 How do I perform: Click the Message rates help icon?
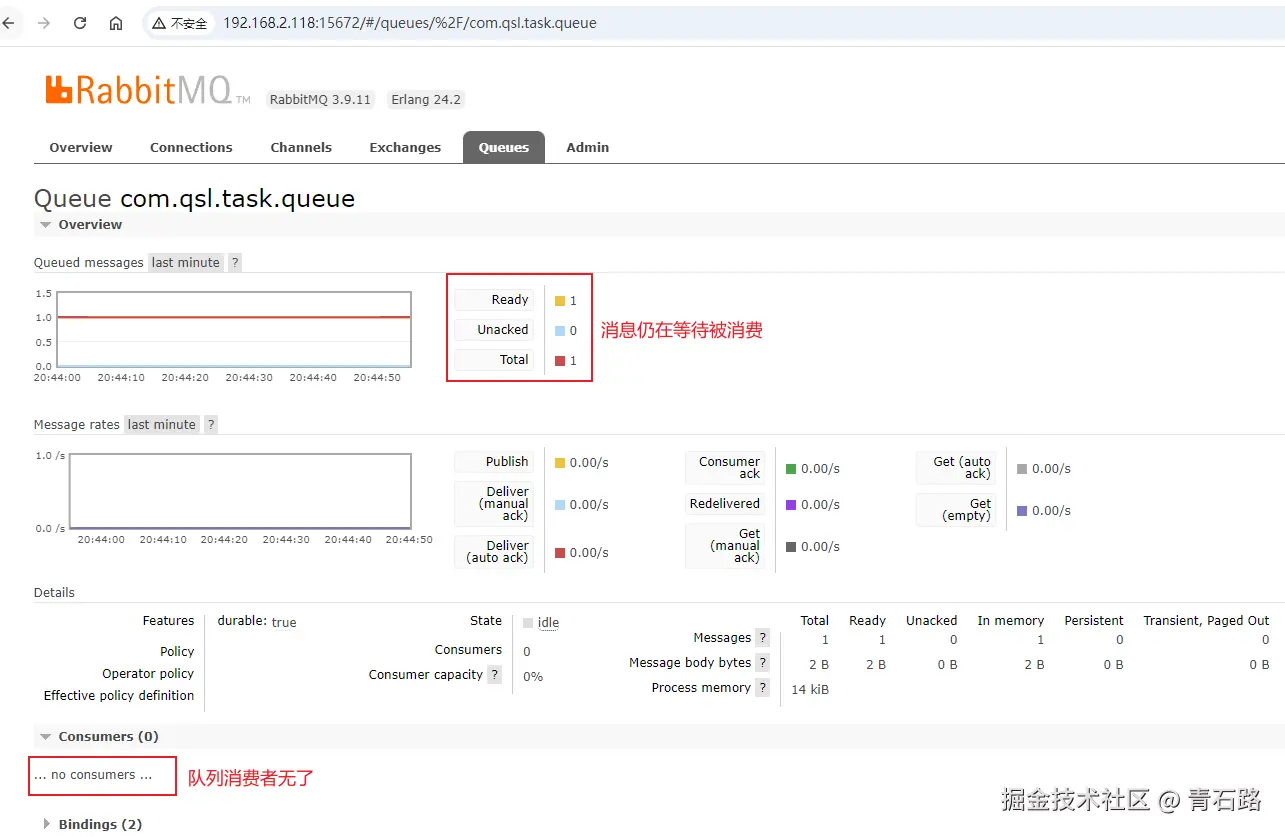tap(211, 424)
